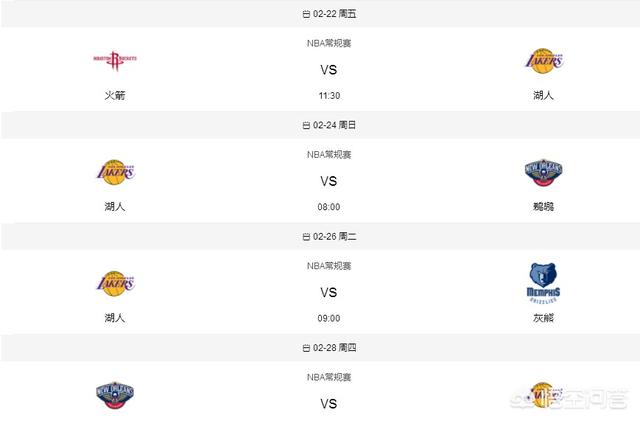Select the 02-22 周五 date header

[329, 14]
